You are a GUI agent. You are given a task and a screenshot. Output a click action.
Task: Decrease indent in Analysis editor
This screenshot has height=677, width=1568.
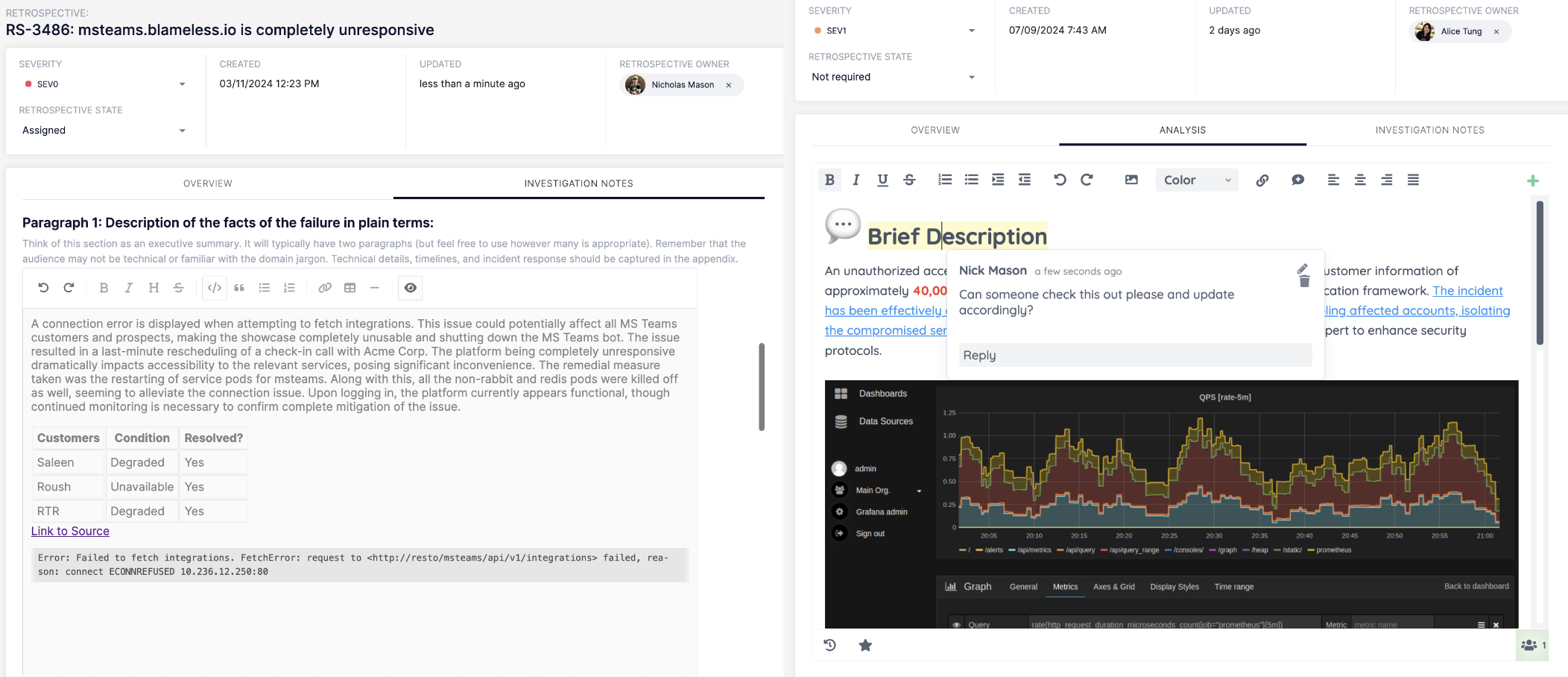[x=1025, y=180]
